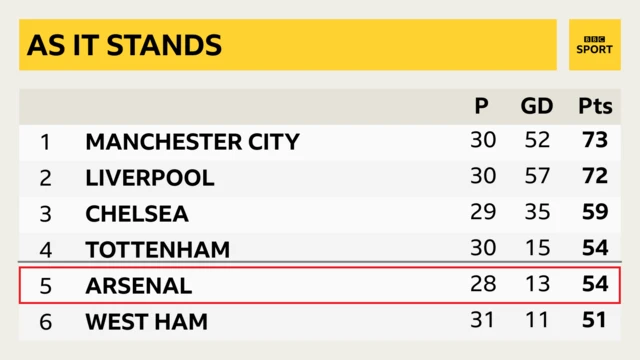Click Manchester City's 73 points value
The width and height of the screenshot is (640, 360).
[595, 140]
